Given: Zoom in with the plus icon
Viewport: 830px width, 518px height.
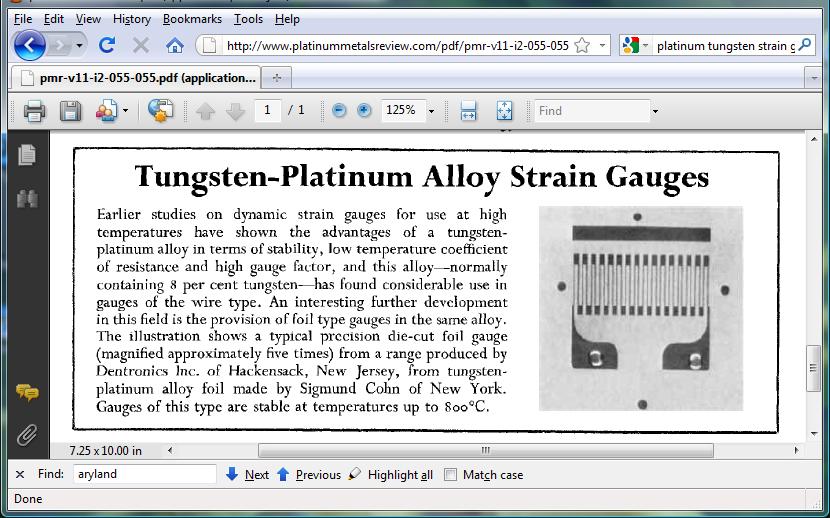Looking at the screenshot, I should 364,111.
